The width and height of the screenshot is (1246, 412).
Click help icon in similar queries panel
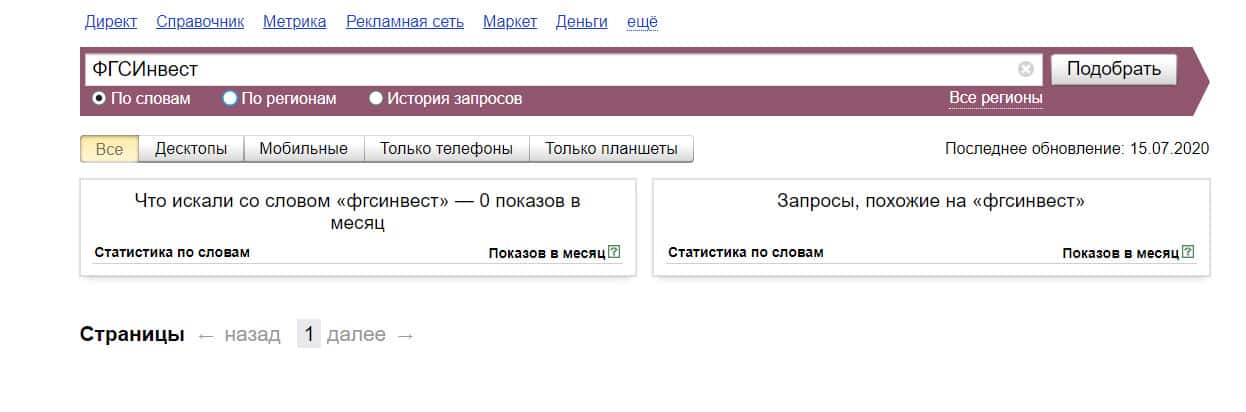pyautogui.click(x=1188, y=252)
